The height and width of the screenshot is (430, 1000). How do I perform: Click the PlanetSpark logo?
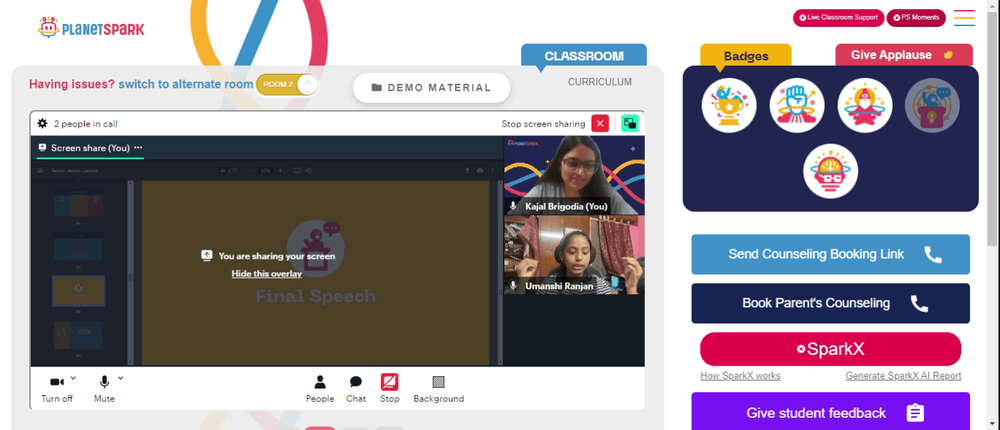pyautogui.click(x=91, y=27)
